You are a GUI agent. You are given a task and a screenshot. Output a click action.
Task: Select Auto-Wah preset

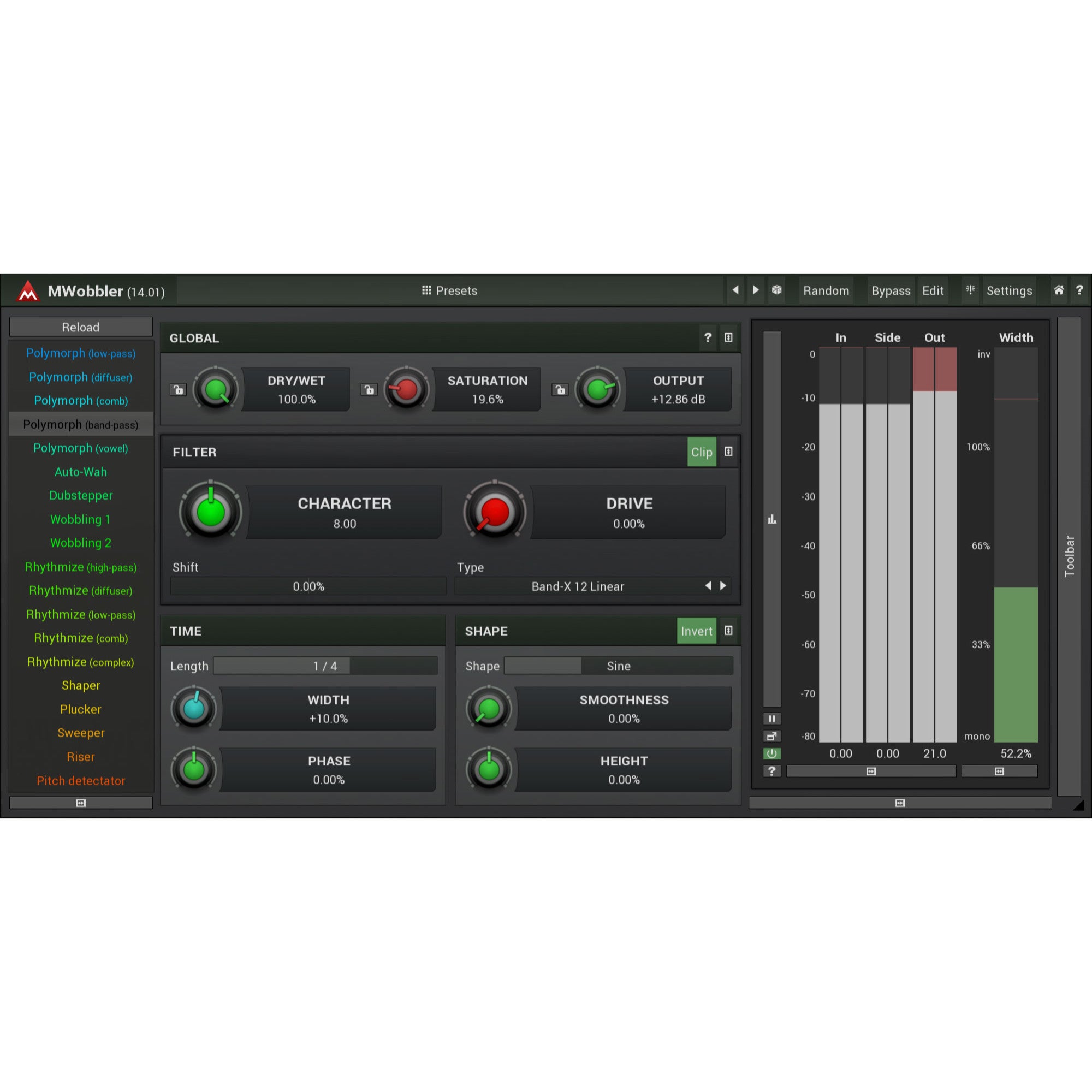pyautogui.click(x=81, y=472)
